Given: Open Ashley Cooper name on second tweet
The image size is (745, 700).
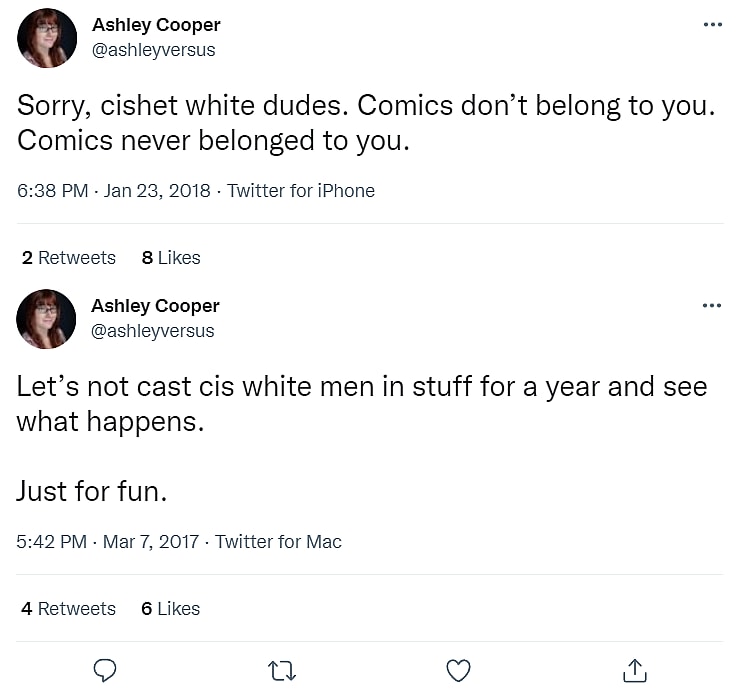Looking at the screenshot, I should 155,306.
